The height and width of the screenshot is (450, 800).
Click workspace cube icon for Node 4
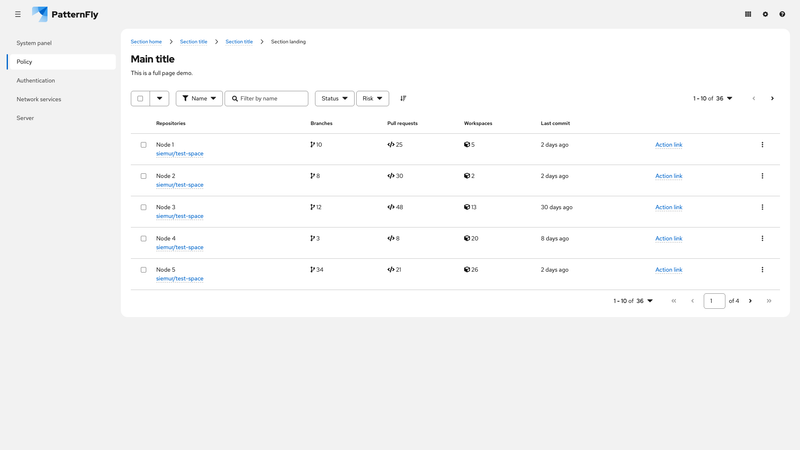[467, 238]
